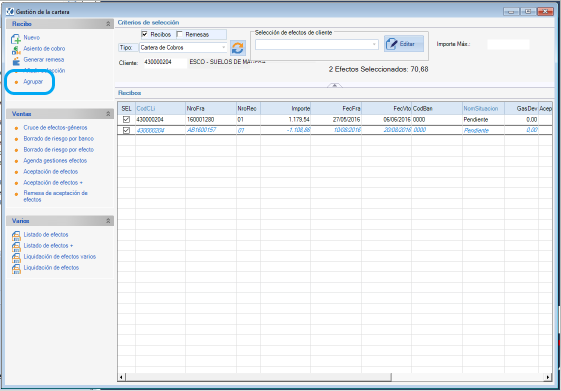This screenshot has width=561, height=391.
Task: Select cell with amount -1.108,86
Action: click(x=286, y=130)
